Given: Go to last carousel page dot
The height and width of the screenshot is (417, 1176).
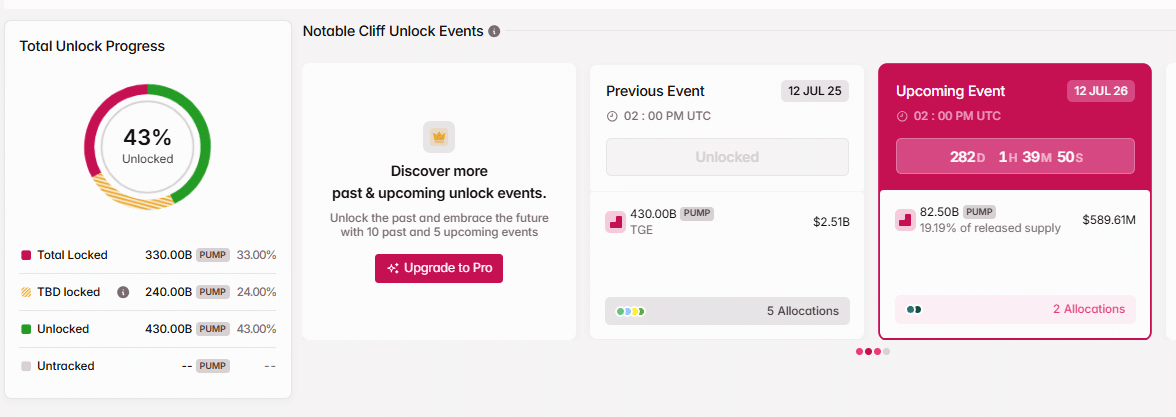Looking at the screenshot, I should click(886, 352).
